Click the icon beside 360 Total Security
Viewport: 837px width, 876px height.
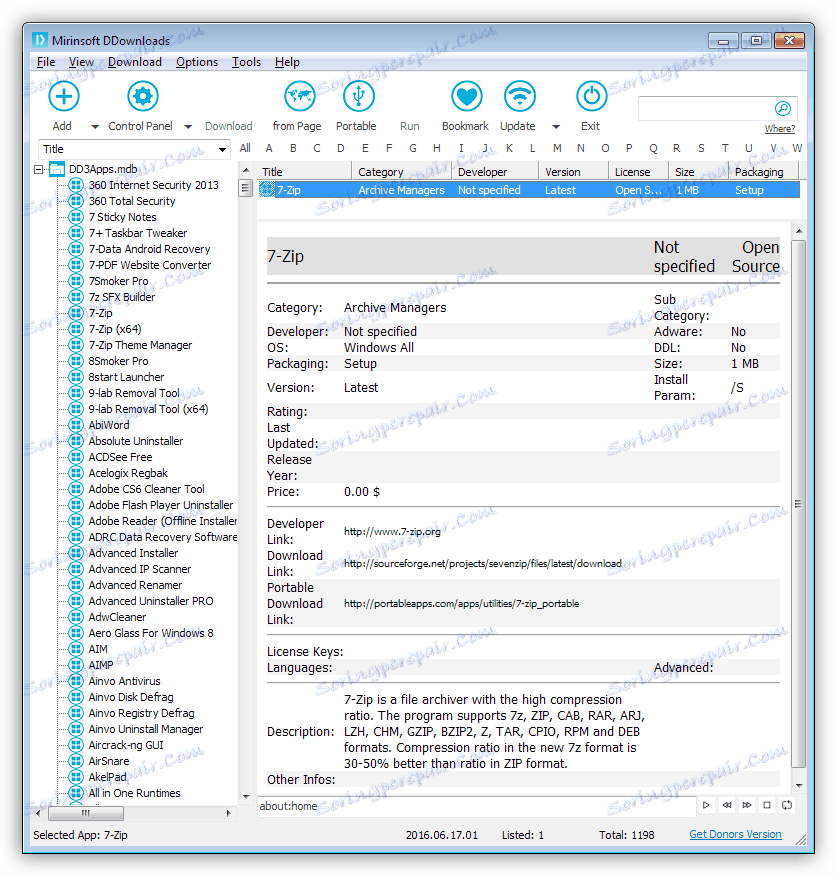tap(75, 201)
